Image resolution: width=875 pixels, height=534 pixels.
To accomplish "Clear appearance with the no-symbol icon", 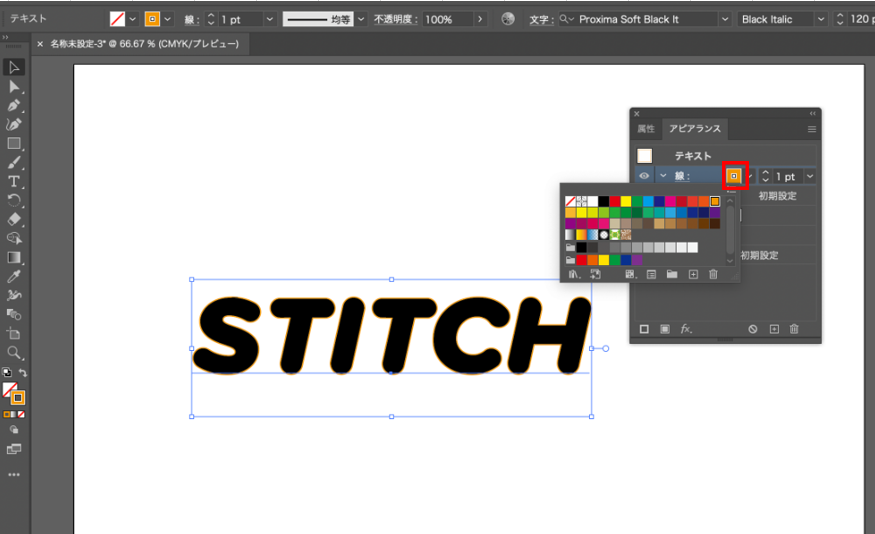I will [753, 329].
